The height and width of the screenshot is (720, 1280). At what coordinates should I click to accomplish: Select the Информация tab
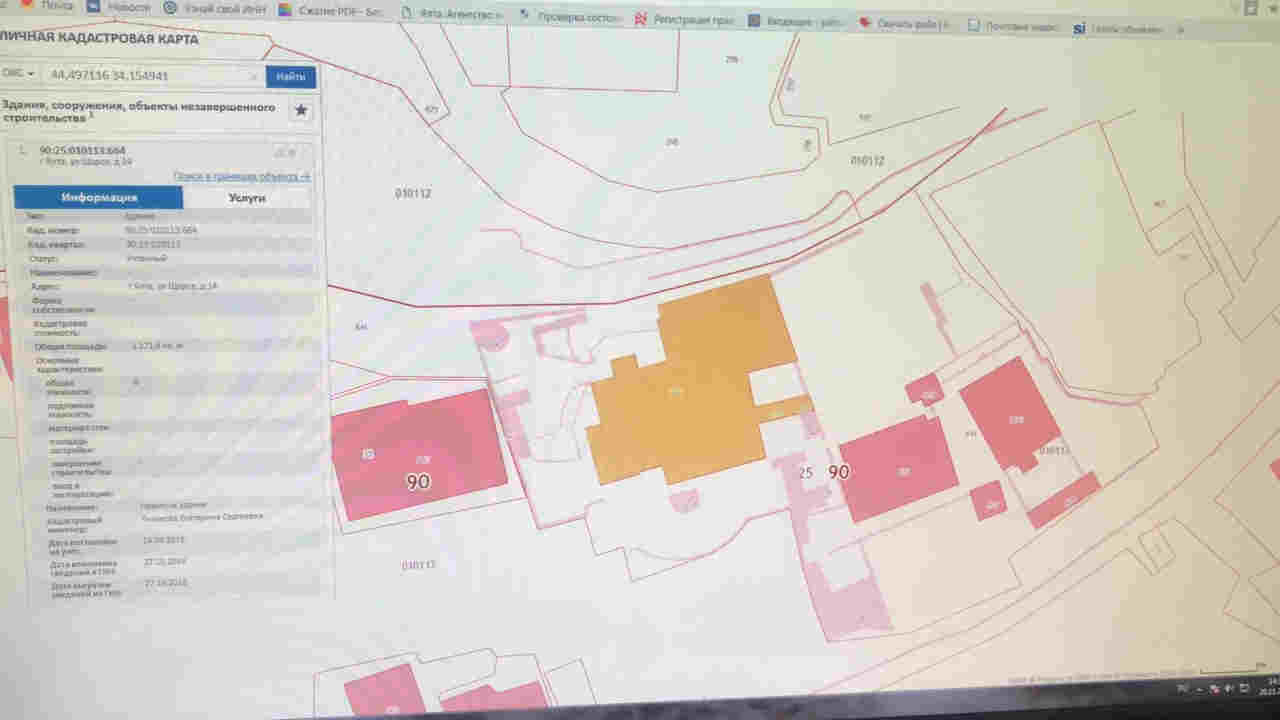point(98,198)
